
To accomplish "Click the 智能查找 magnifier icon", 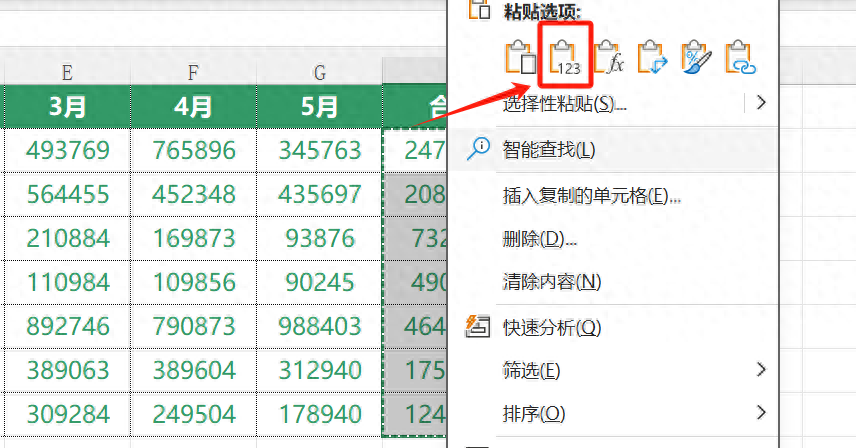I will pos(478,149).
